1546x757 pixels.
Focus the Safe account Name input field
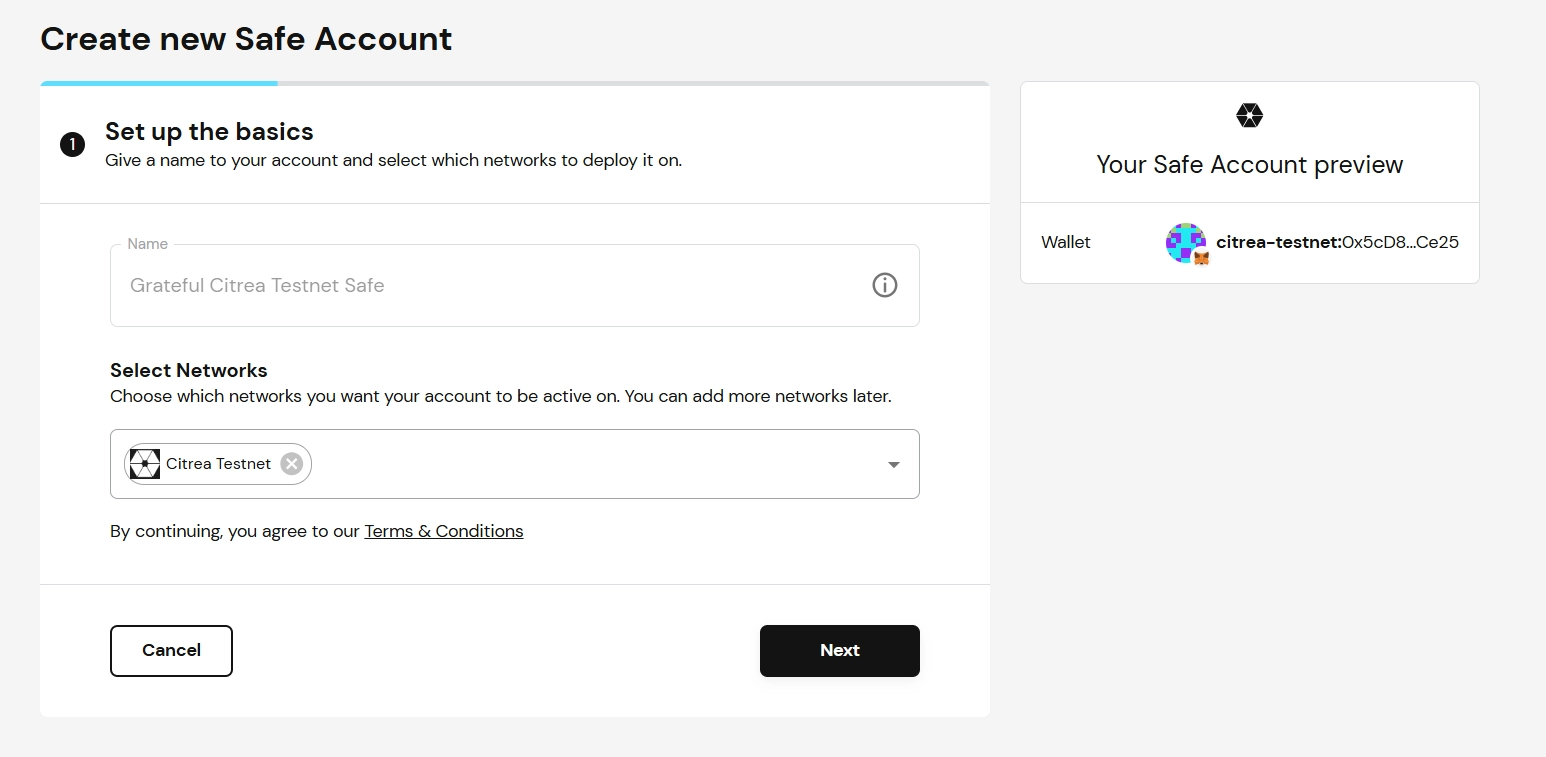[x=490, y=285]
